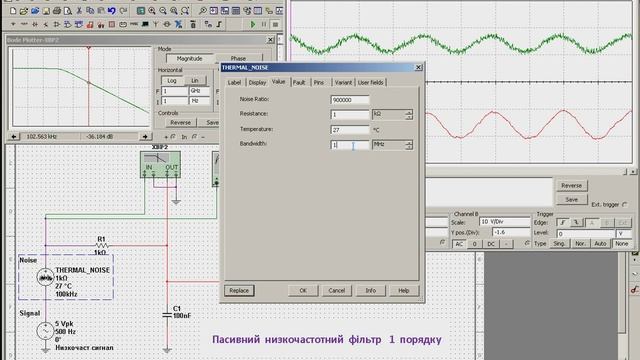Click the oscilloscope Save button
The height and width of the screenshot is (360, 640).
tap(571, 200)
